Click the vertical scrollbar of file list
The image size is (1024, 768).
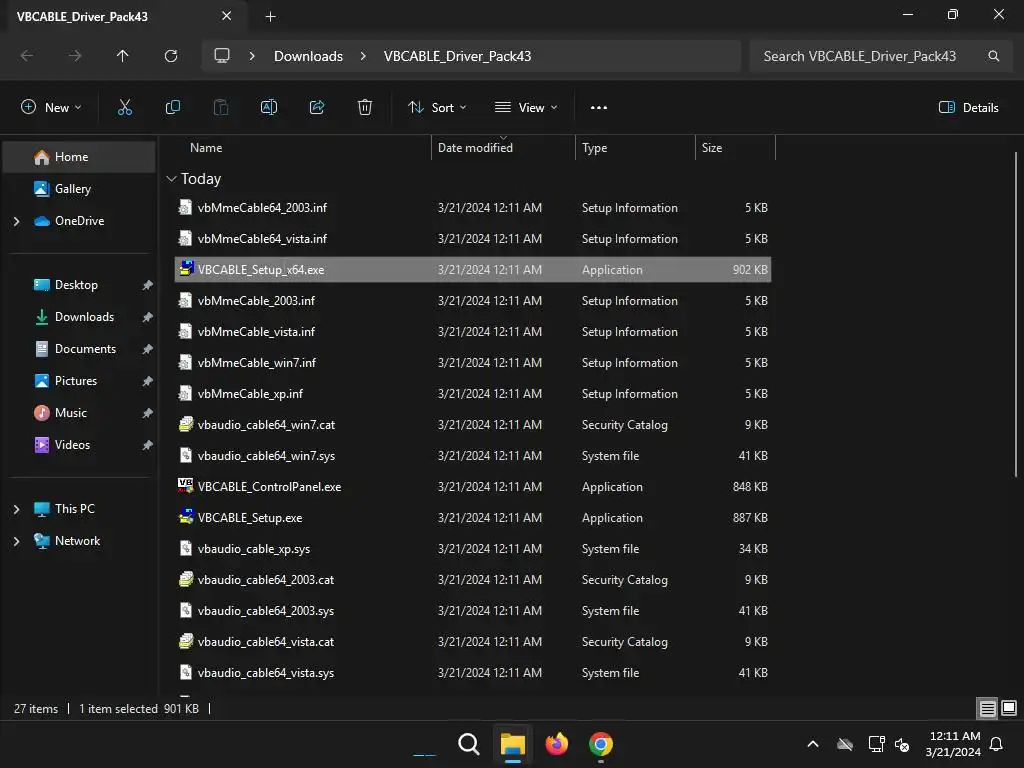tap(1016, 313)
